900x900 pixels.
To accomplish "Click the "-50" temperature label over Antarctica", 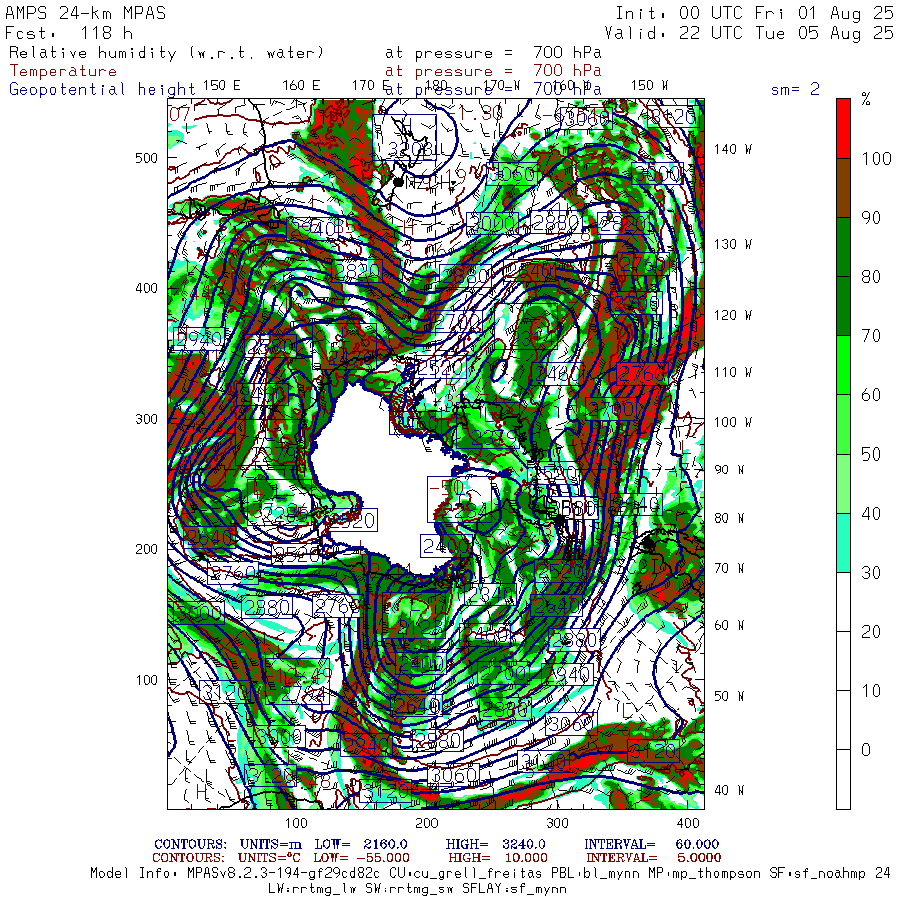I will coord(447,487).
